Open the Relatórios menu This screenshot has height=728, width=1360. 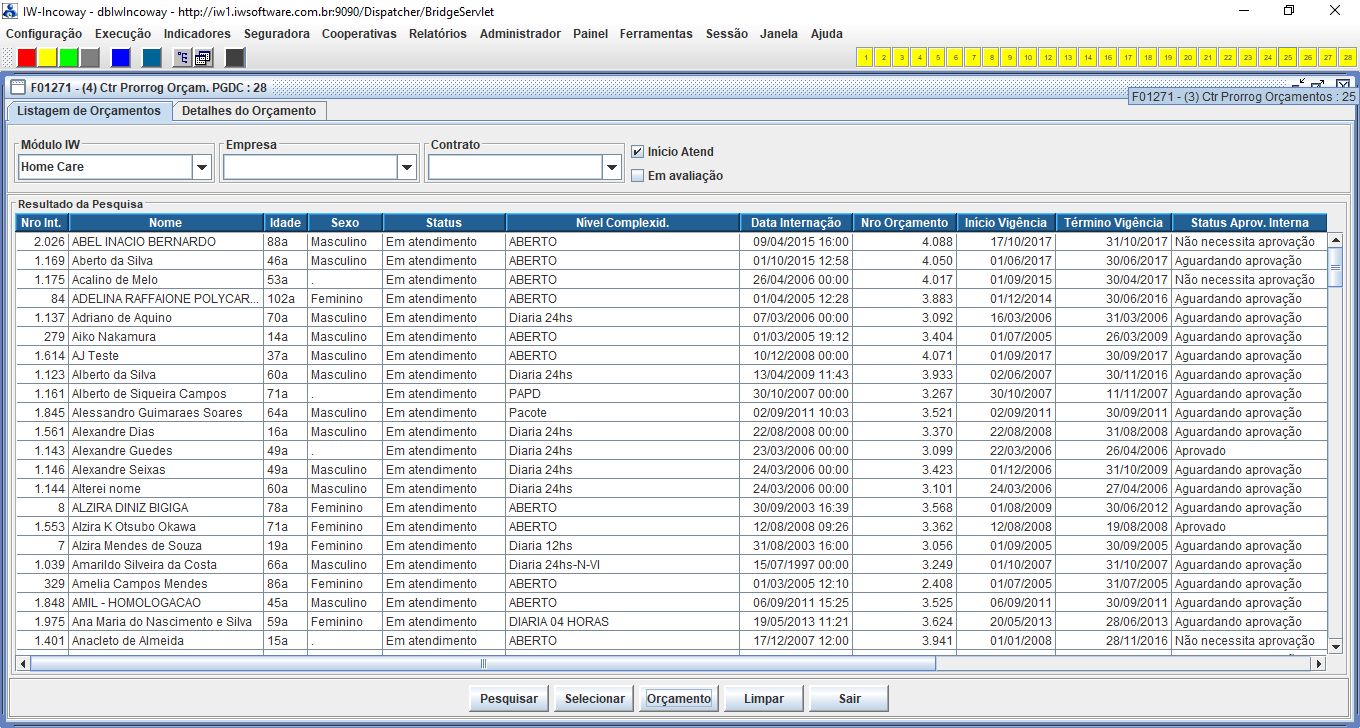point(437,34)
